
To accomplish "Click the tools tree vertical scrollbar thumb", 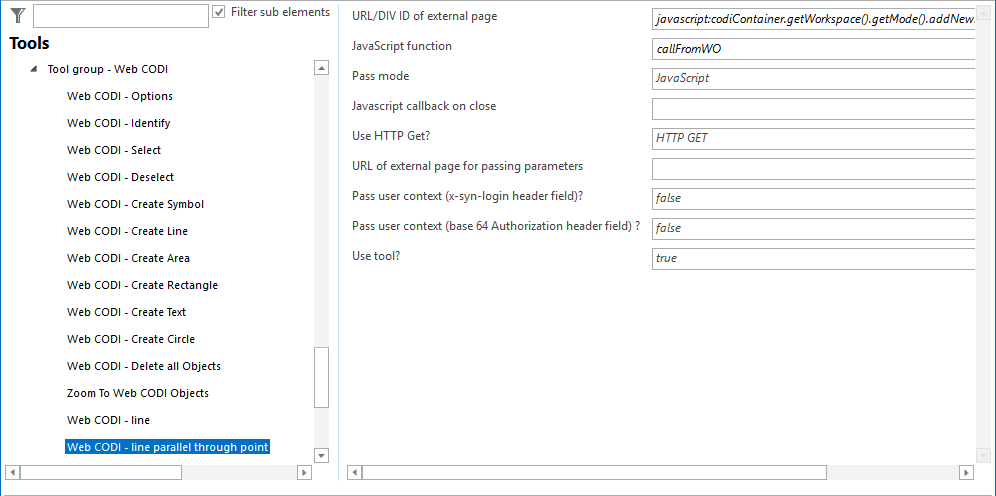I will [321, 377].
